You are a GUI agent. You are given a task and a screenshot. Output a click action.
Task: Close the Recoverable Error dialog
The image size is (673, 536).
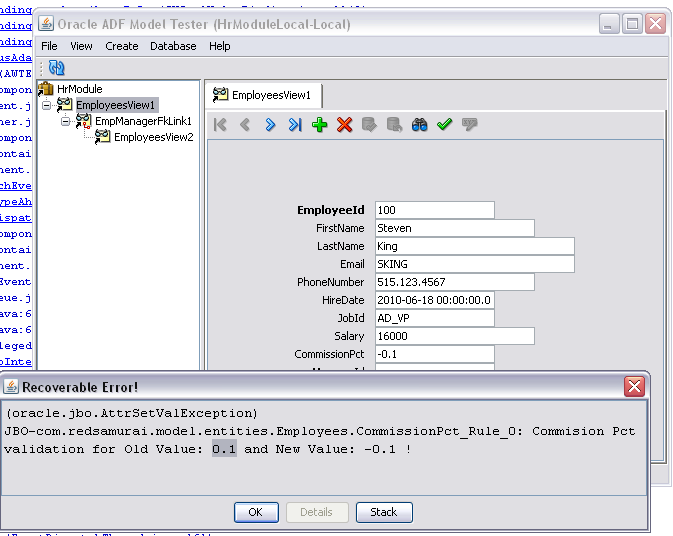click(x=634, y=386)
